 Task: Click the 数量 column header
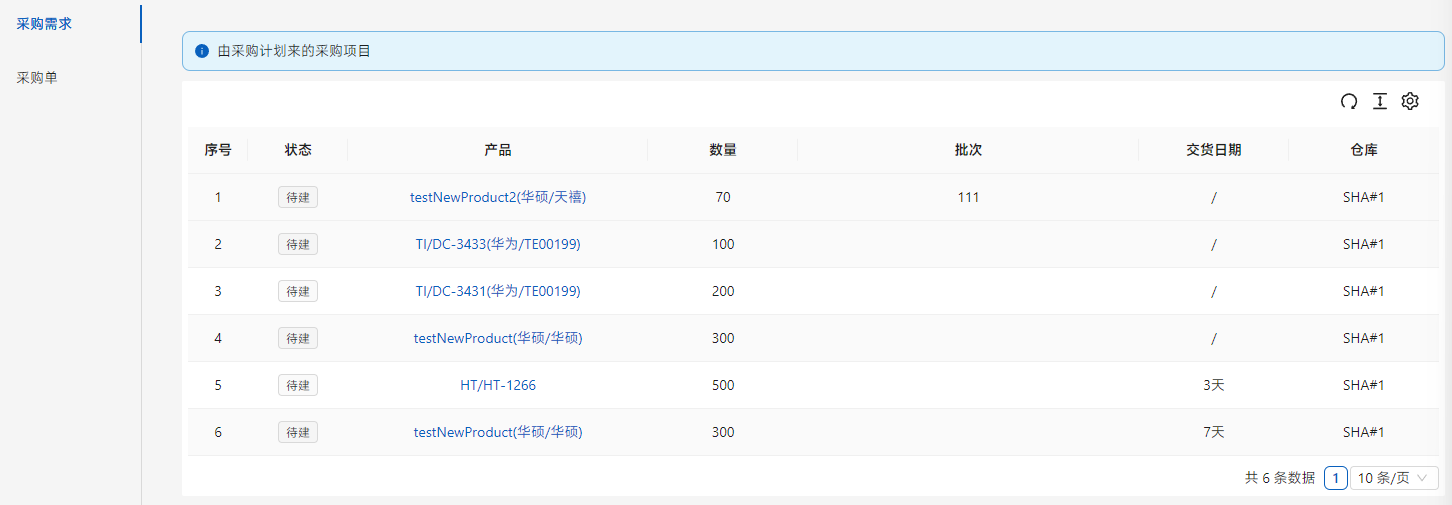(723, 150)
